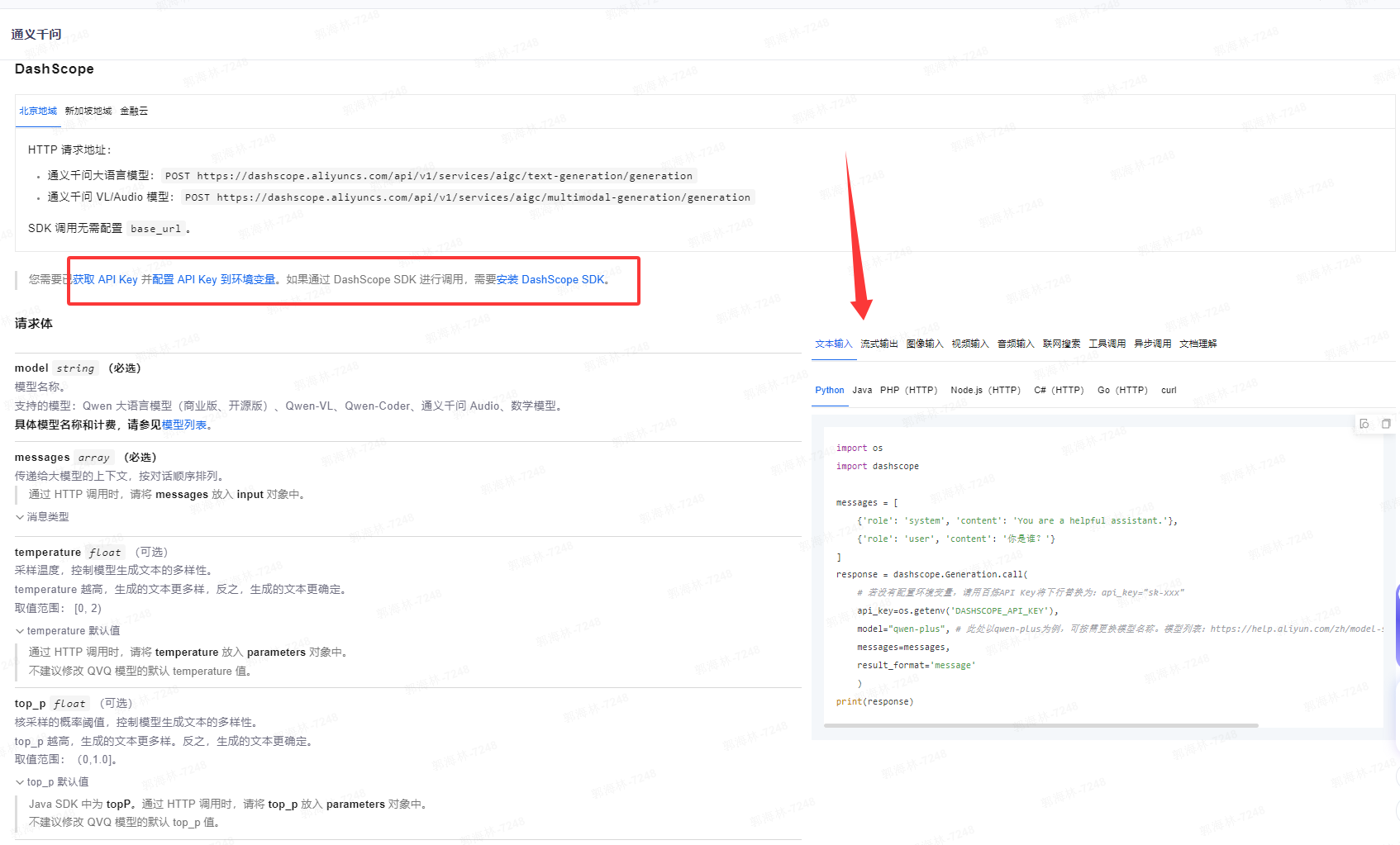Screen dimensions: 1400x845
Task: Collapse the temperature 默认值 section
Action: [68, 631]
